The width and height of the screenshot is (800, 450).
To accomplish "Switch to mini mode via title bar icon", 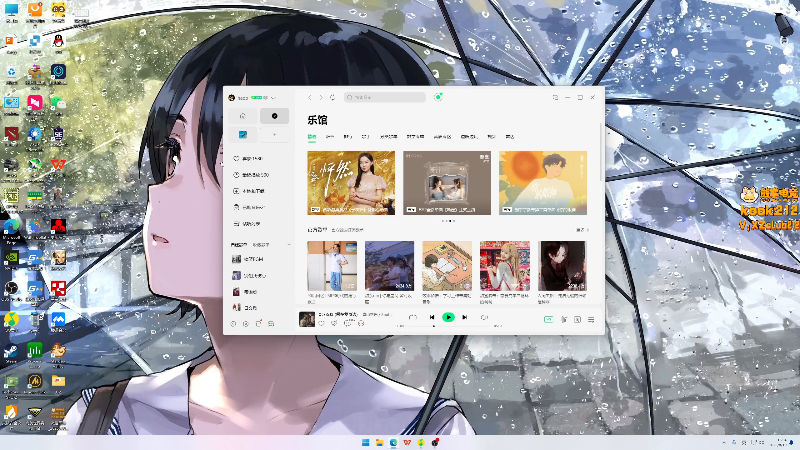I will 555,97.
